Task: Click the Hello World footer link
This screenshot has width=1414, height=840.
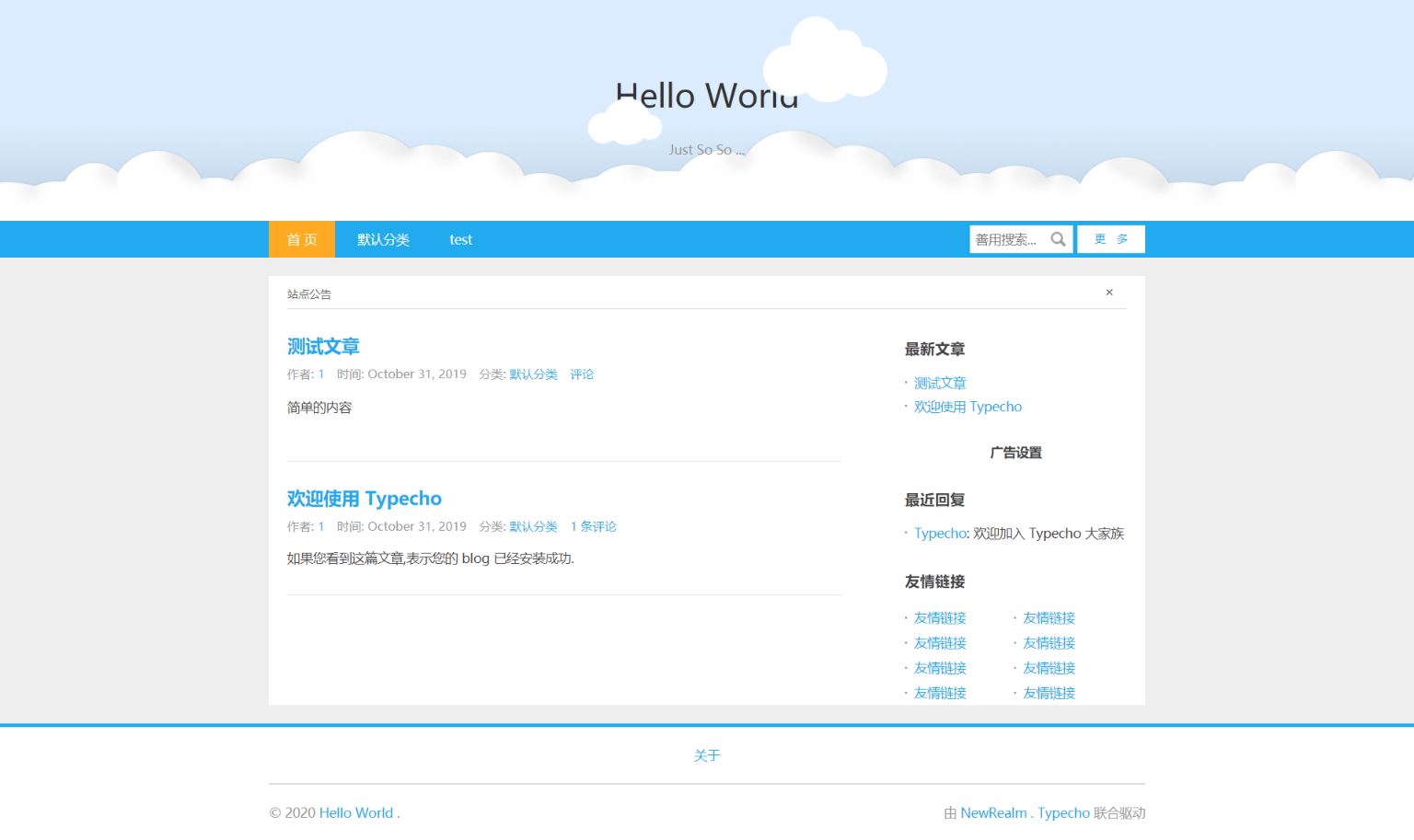Action: [356, 813]
